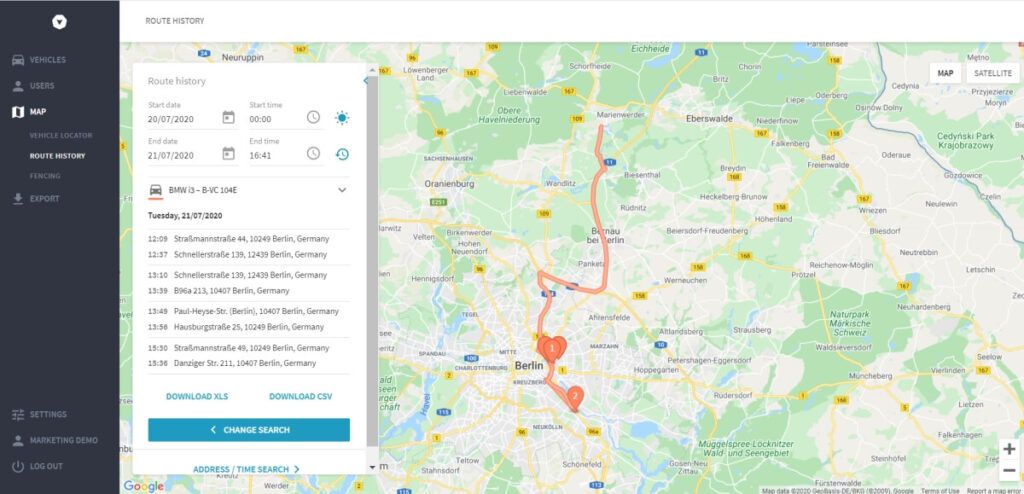Open the End date calendar picker

pos(228,154)
